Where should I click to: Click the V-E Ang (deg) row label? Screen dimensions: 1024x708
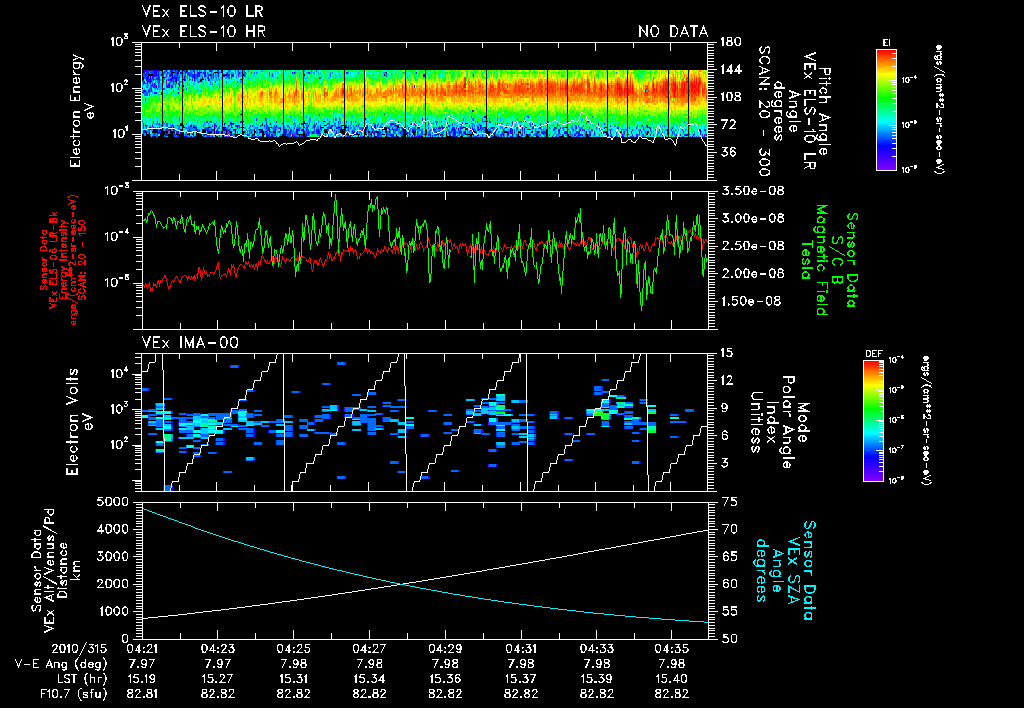tap(59, 663)
